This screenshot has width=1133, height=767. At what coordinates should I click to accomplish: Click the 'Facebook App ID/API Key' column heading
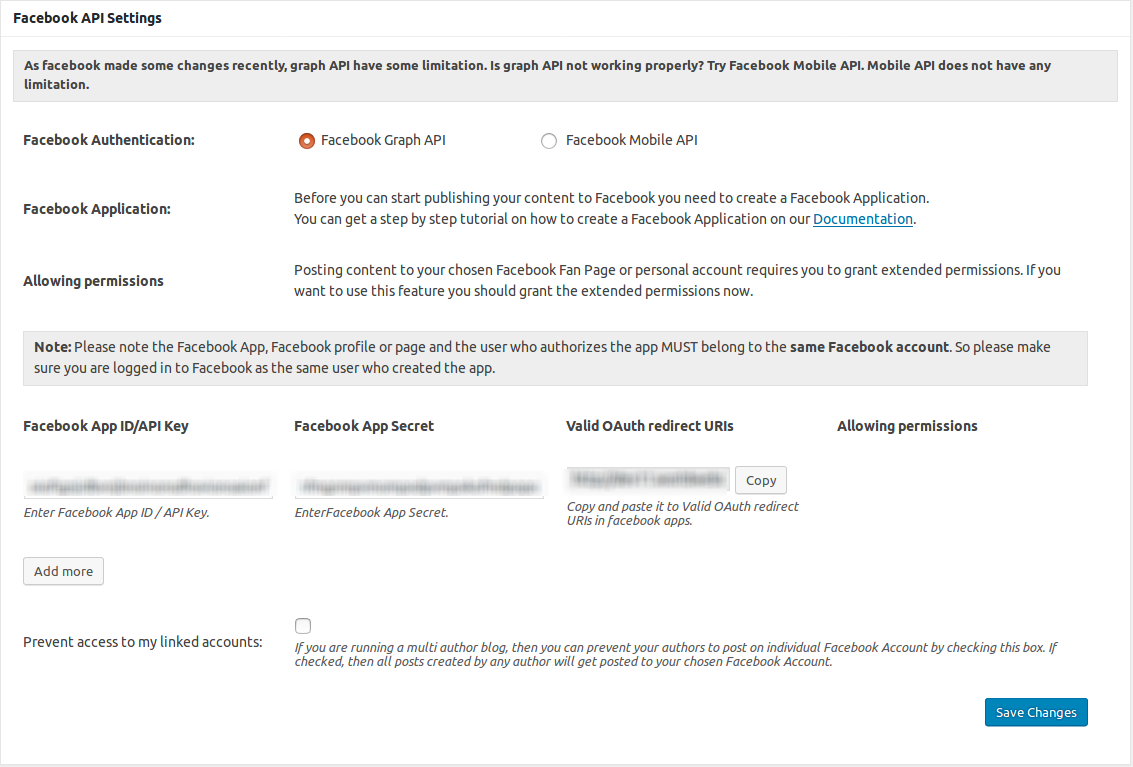105,426
